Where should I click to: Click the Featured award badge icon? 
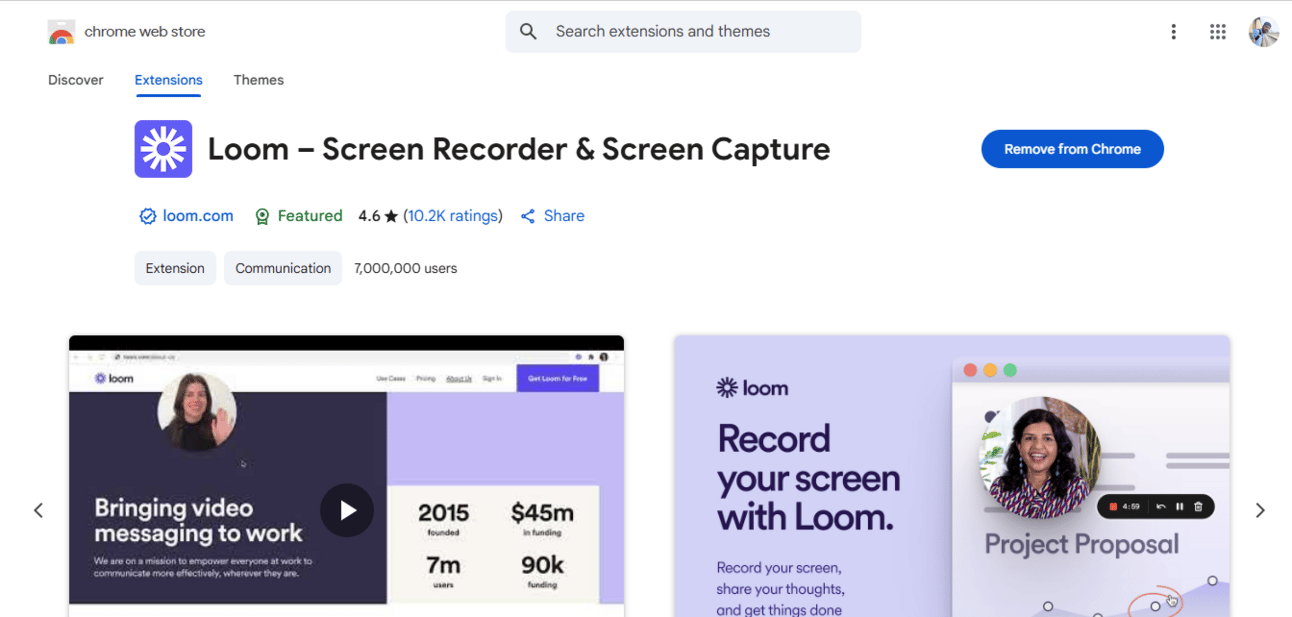262,216
